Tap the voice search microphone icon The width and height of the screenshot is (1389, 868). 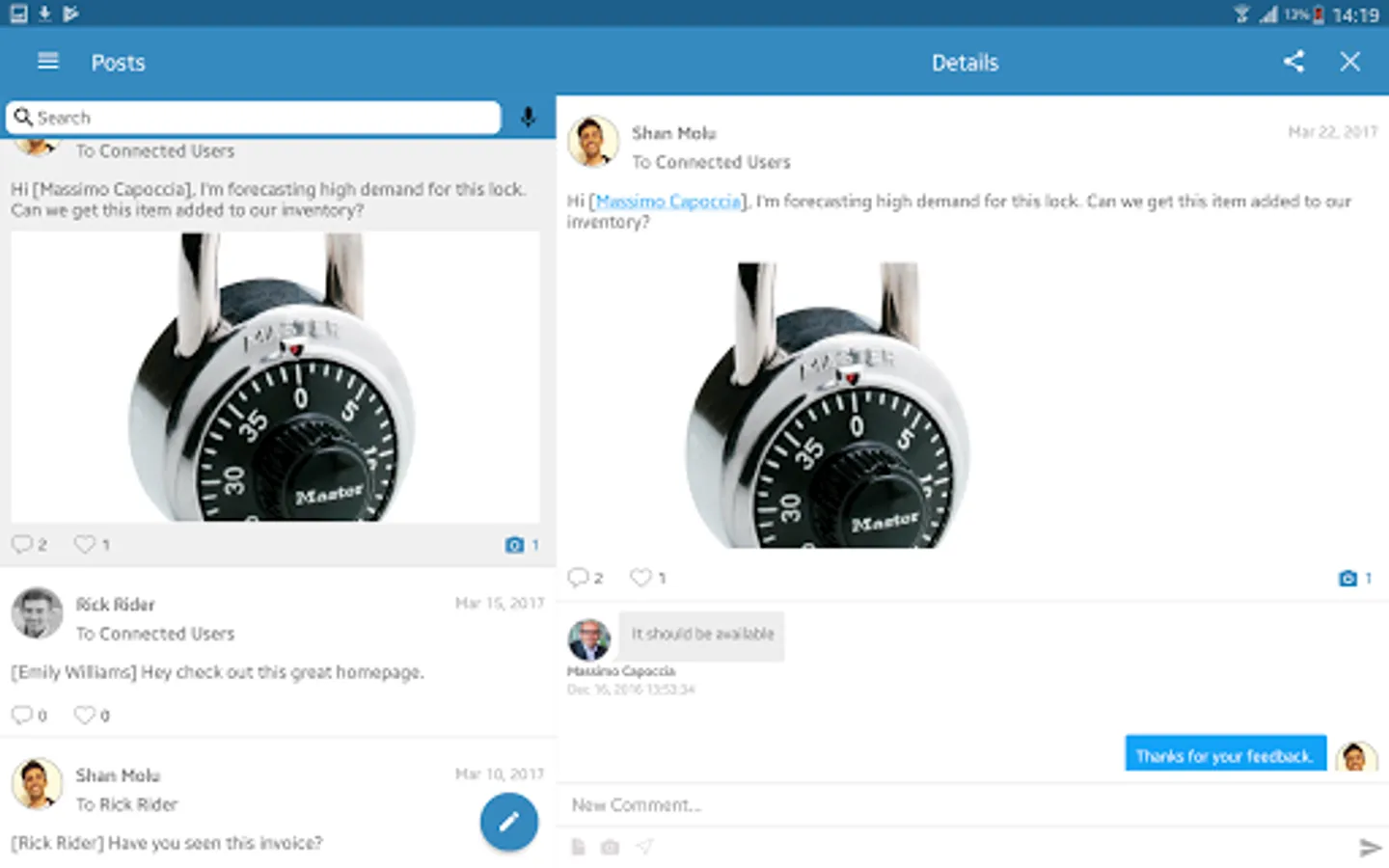click(528, 118)
